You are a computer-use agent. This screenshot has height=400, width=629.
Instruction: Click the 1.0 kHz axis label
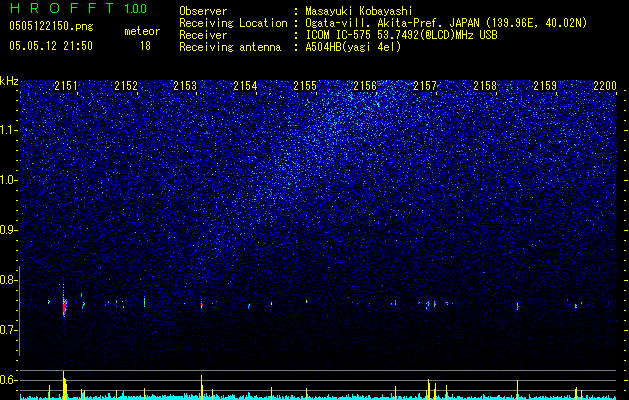8,180
